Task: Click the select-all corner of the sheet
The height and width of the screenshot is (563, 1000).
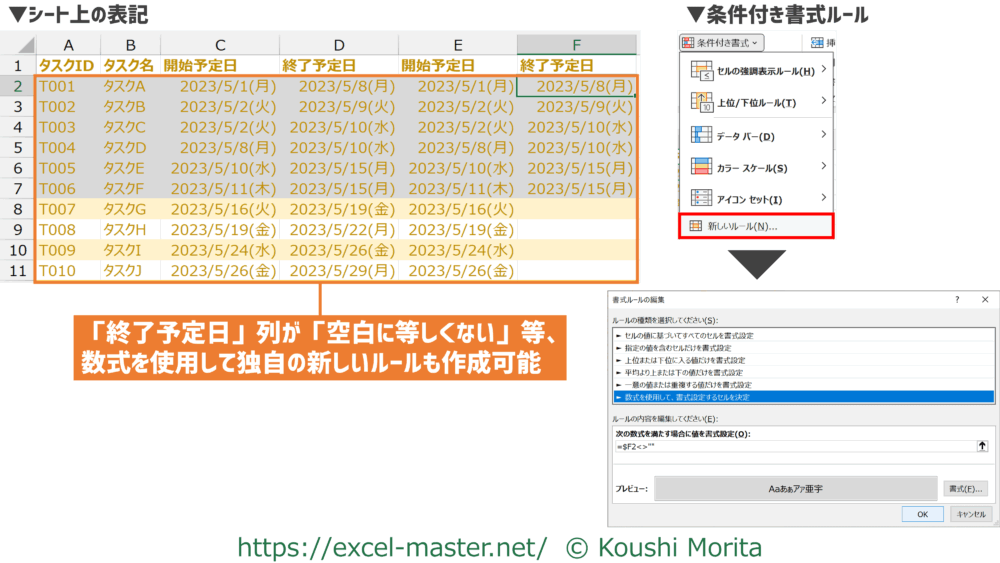Action: coord(18,45)
